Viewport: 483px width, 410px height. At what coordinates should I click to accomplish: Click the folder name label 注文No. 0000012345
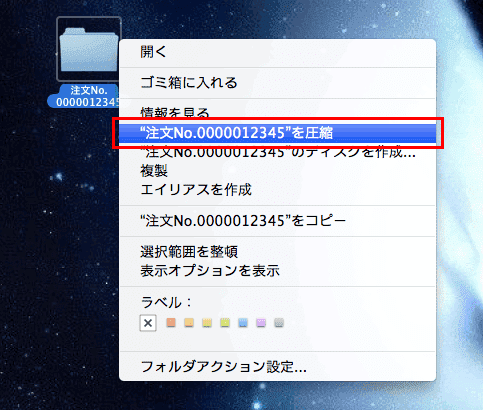tap(85, 96)
